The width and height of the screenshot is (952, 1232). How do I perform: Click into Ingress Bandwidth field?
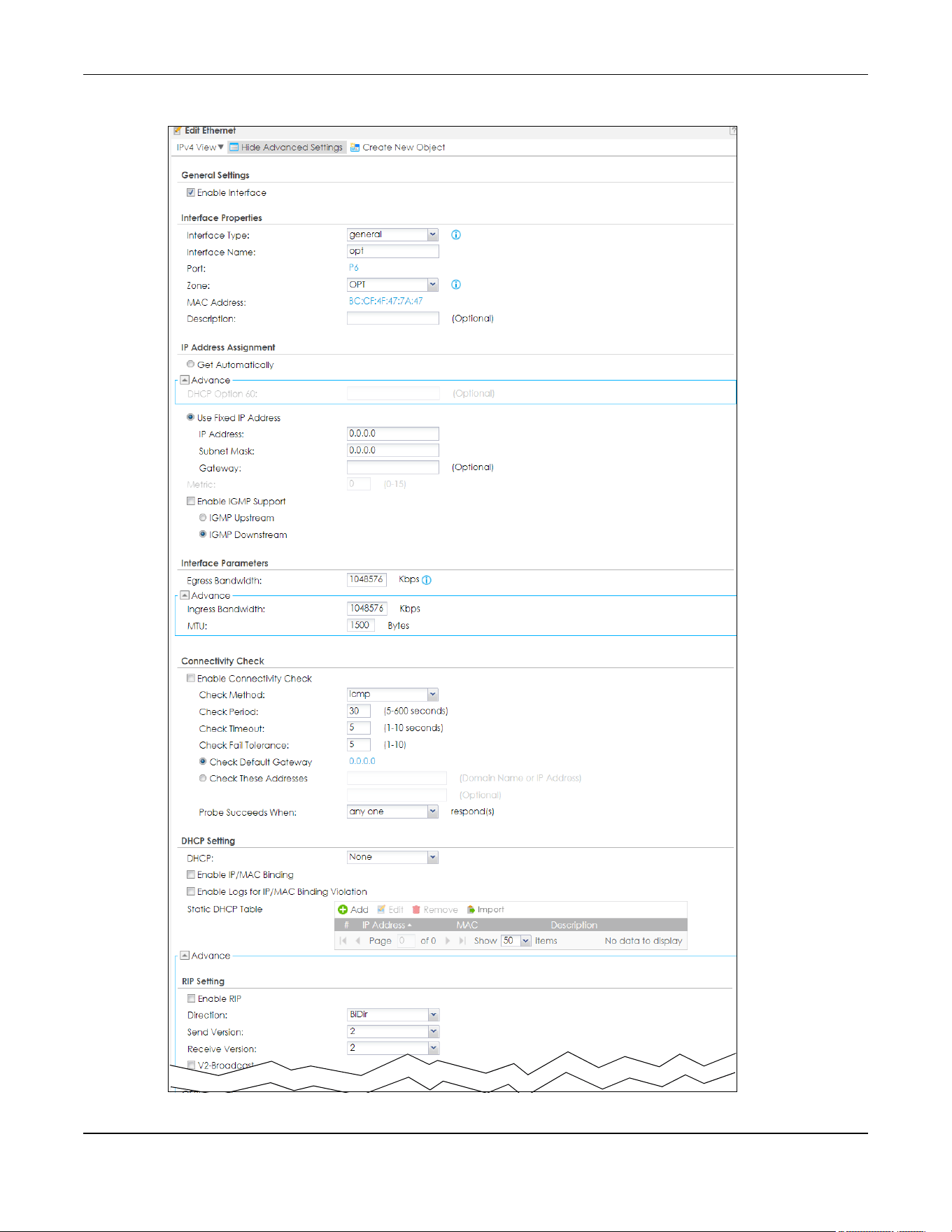point(367,609)
